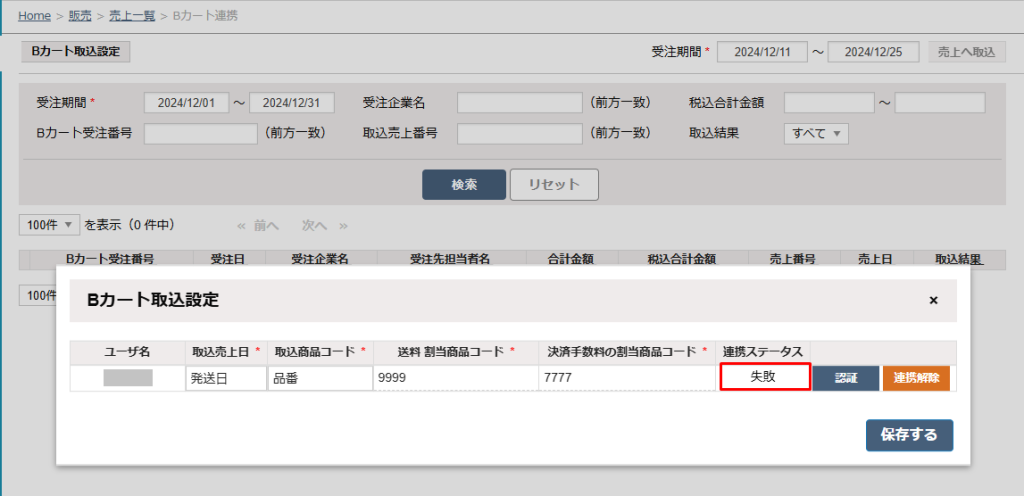Edit 送料 割当商品コード field 9999
This screenshot has height=496, width=1024.
(456, 379)
